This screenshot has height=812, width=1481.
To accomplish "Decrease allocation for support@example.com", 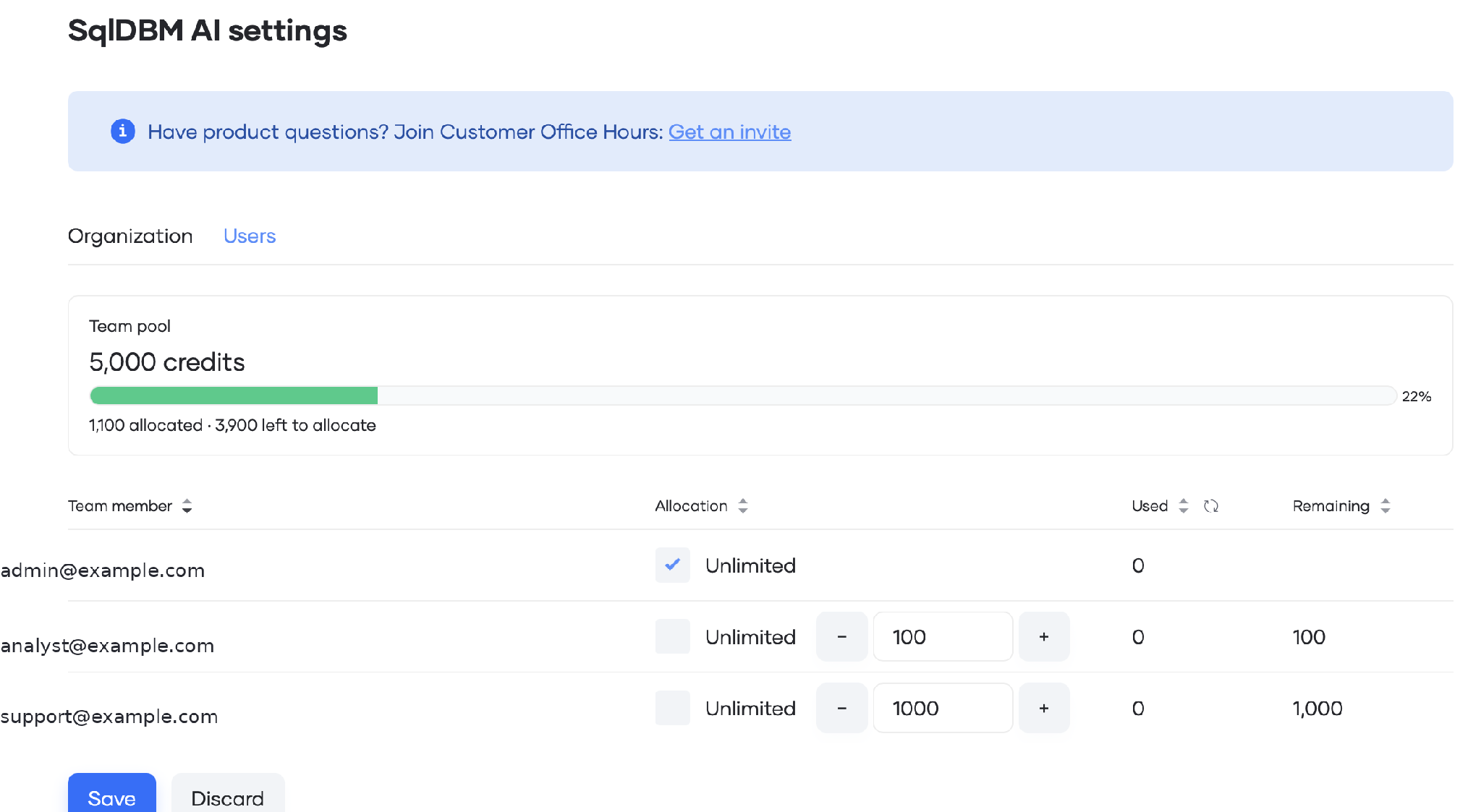I will (x=841, y=708).
